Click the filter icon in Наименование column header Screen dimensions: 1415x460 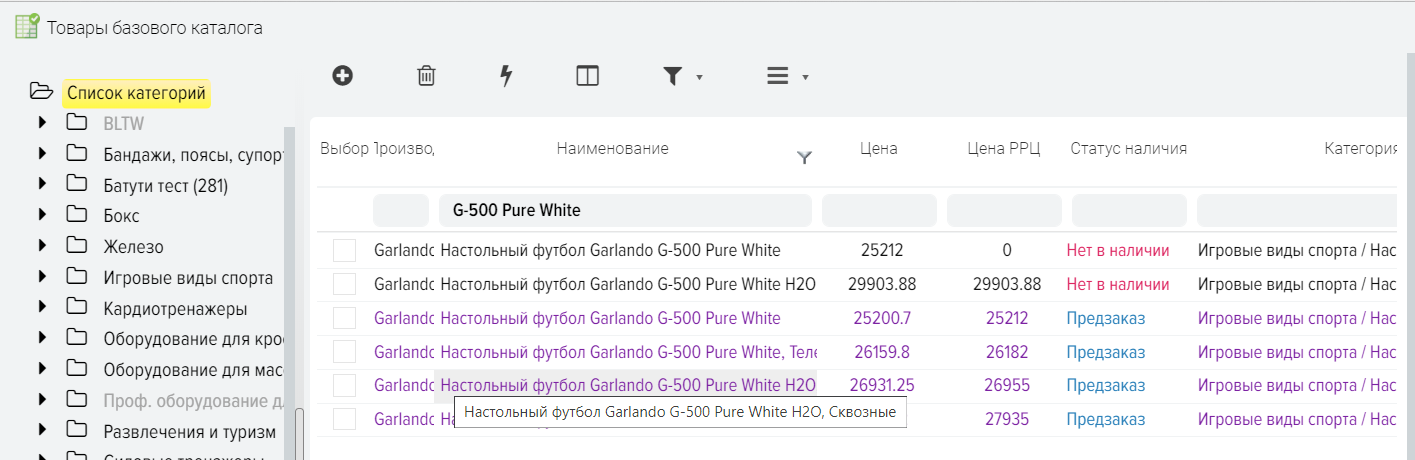(x=804, y=157)
